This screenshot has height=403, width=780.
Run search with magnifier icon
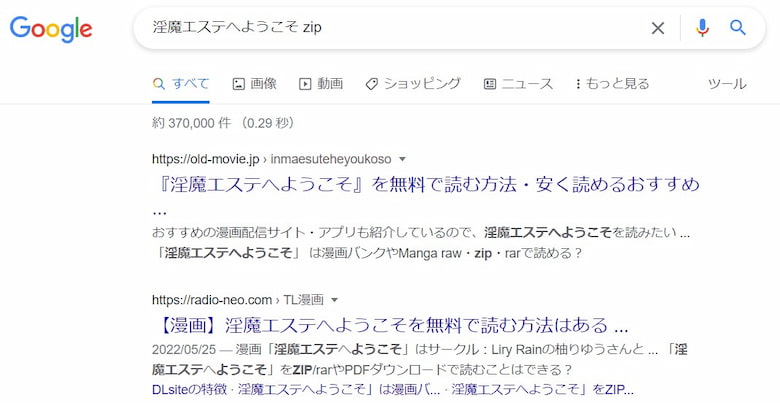tap(738, 28)
